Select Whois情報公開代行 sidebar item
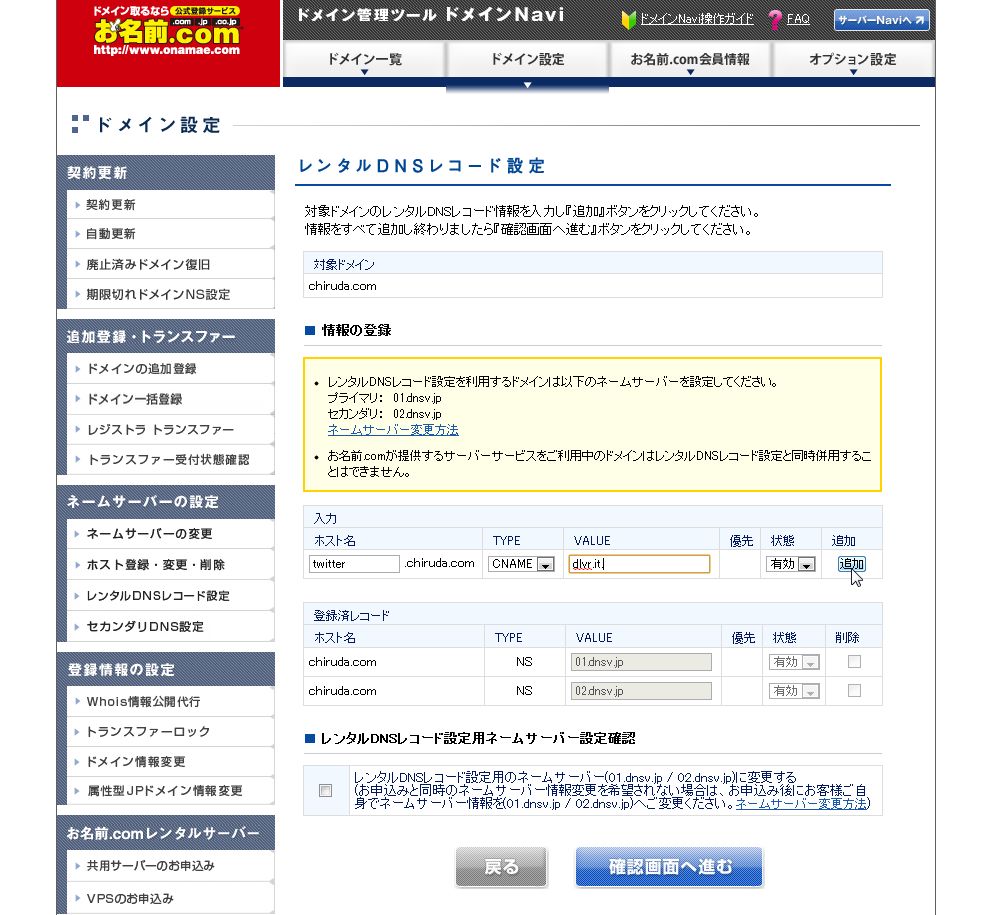 (170, 702)
